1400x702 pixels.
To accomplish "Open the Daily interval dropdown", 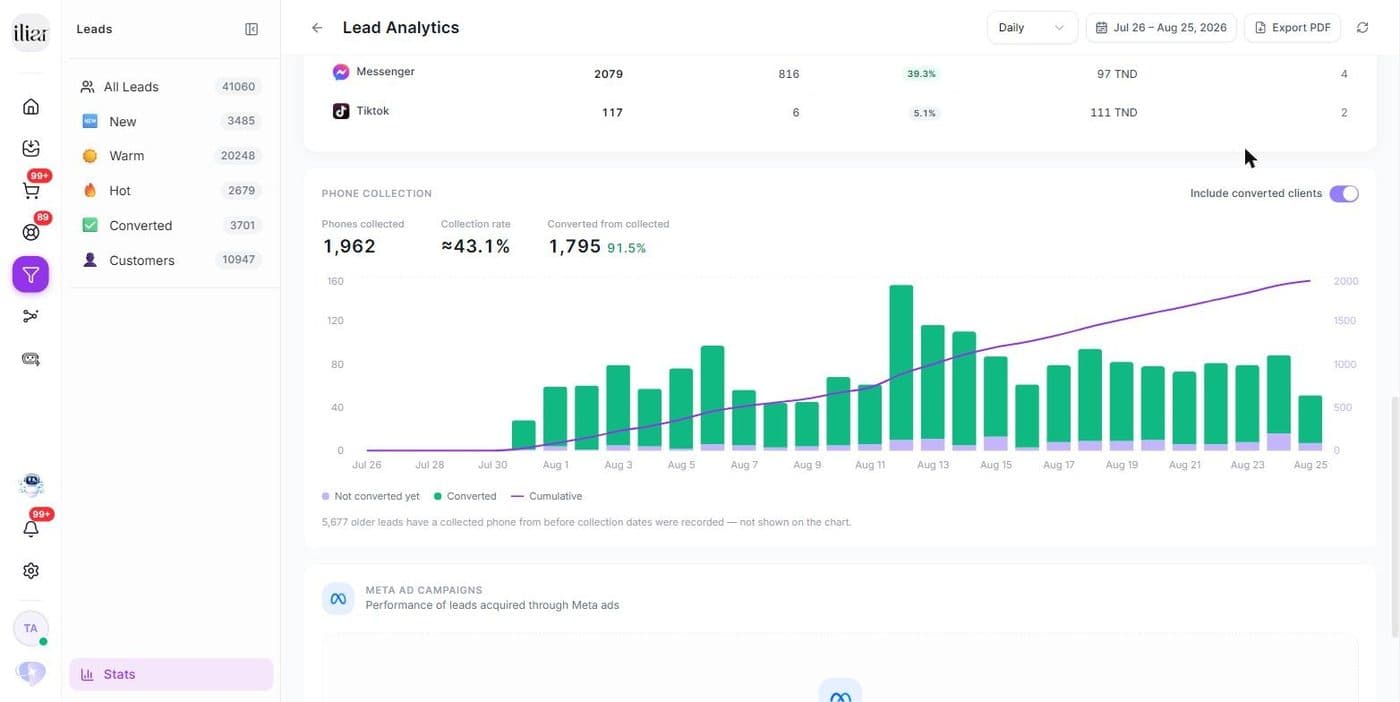I will coord(1032,28).
